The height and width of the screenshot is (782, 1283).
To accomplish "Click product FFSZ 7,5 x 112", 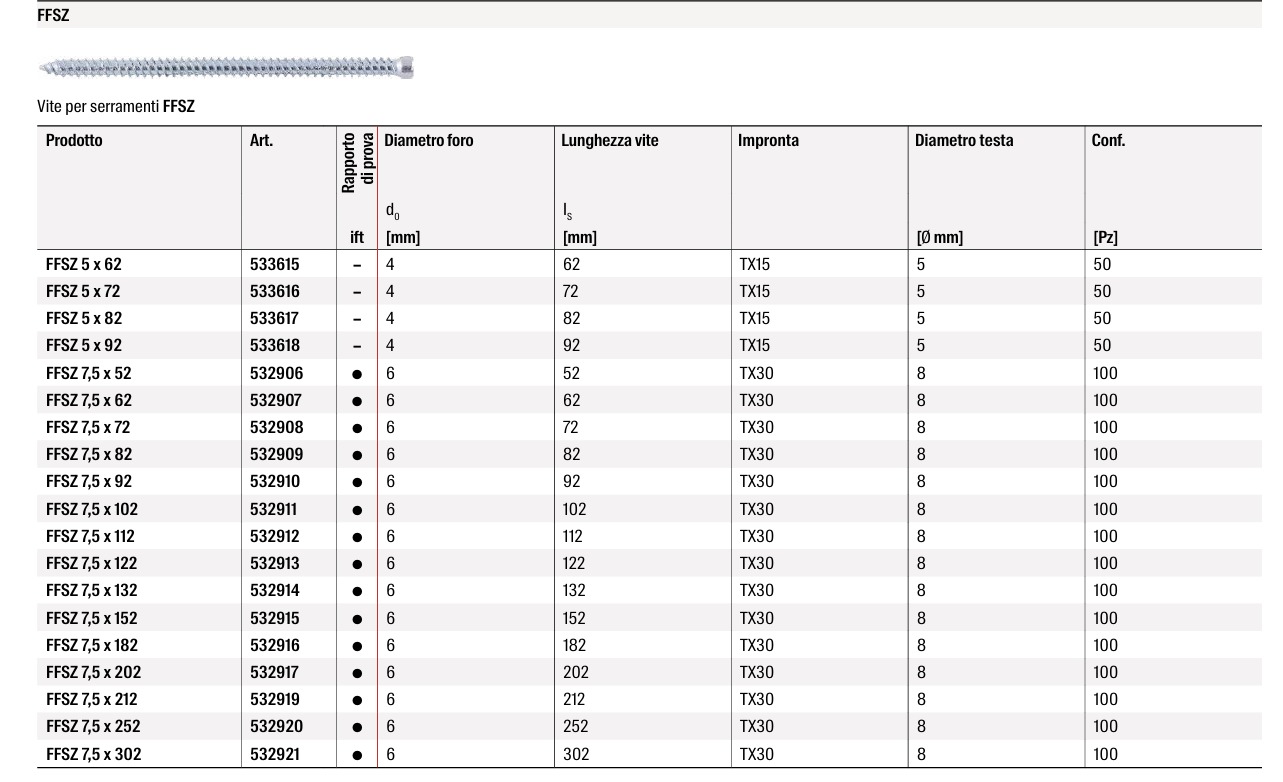I will coord(90,536).
